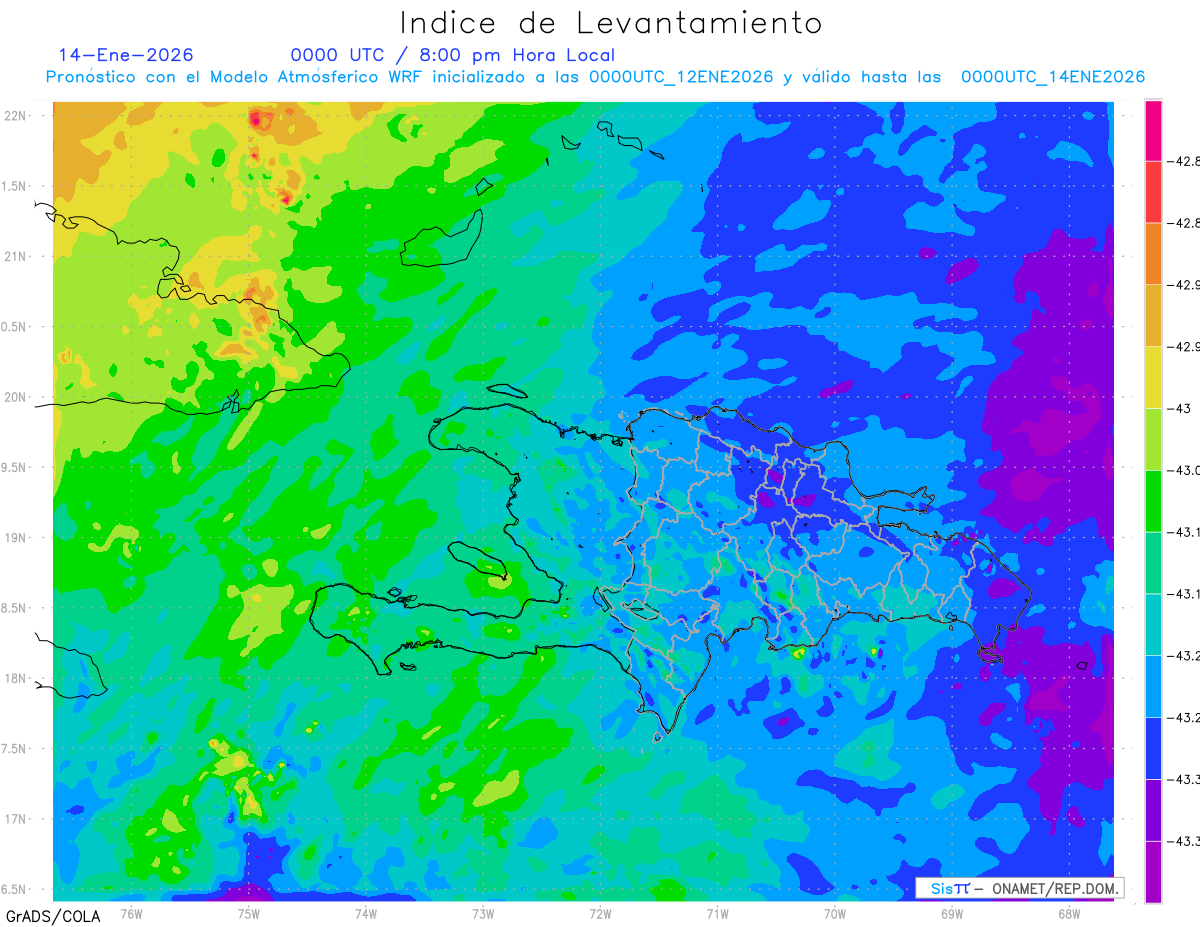Click the "68W" longitude label
The height and width of the screenshot is (927, 1200).
[x=1069, y=913]
